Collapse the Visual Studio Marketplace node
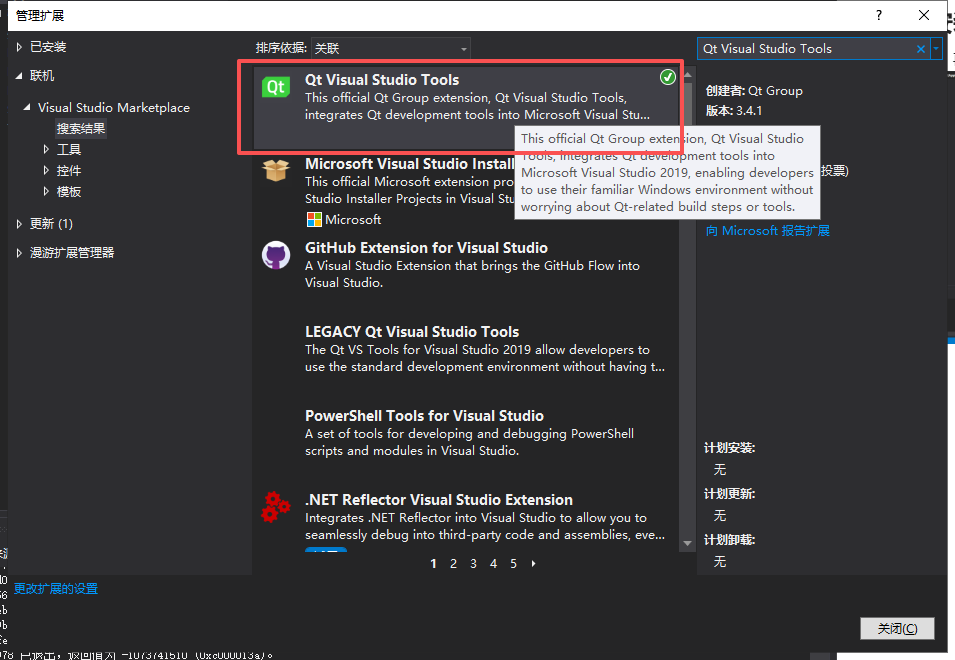This screenshot has width=955, height=660. coord(27,107)
